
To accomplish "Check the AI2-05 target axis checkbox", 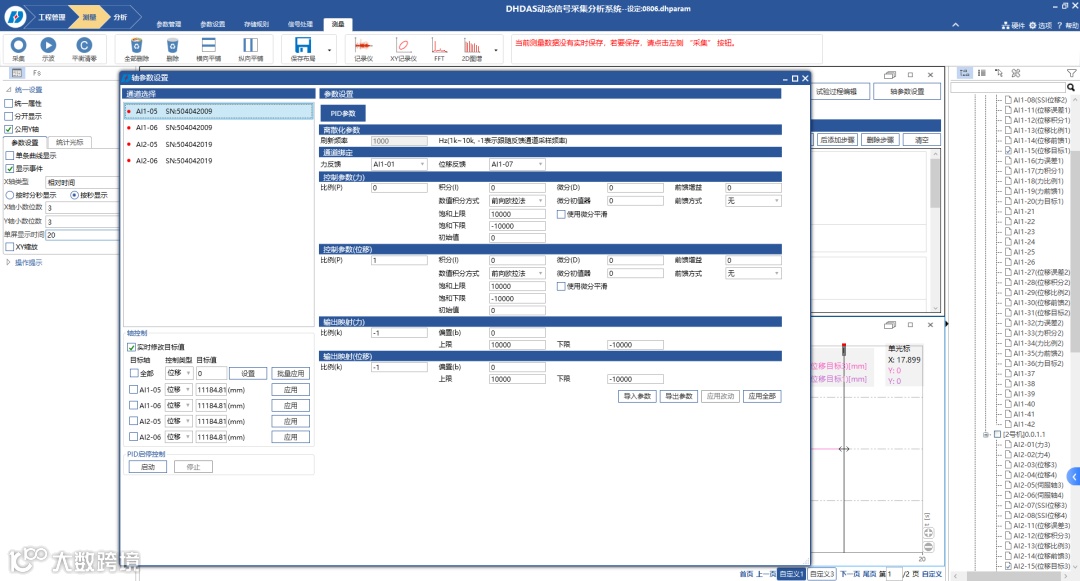I will 134,421.
